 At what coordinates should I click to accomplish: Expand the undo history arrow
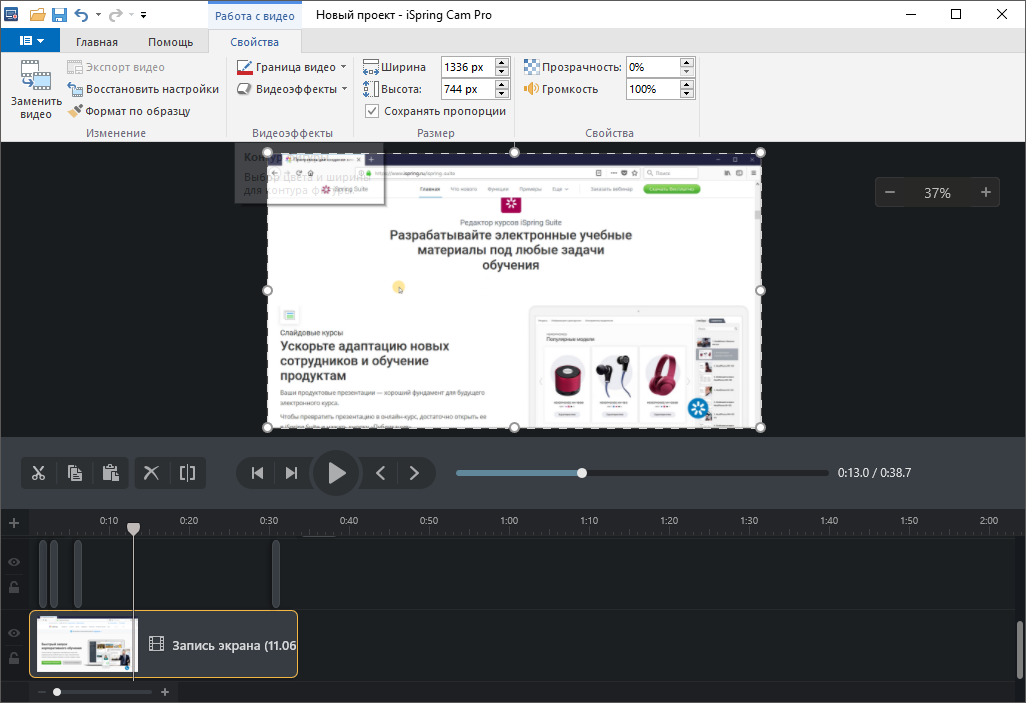point(98,14)
